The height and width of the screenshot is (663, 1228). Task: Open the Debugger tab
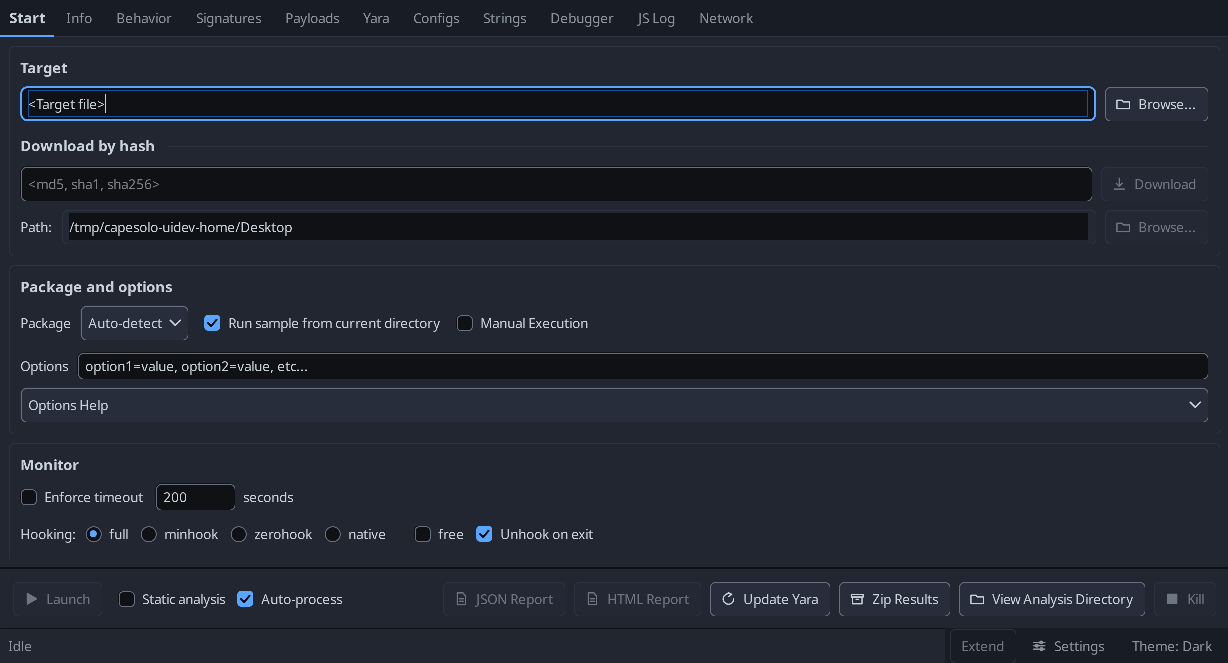click(582, 18)
